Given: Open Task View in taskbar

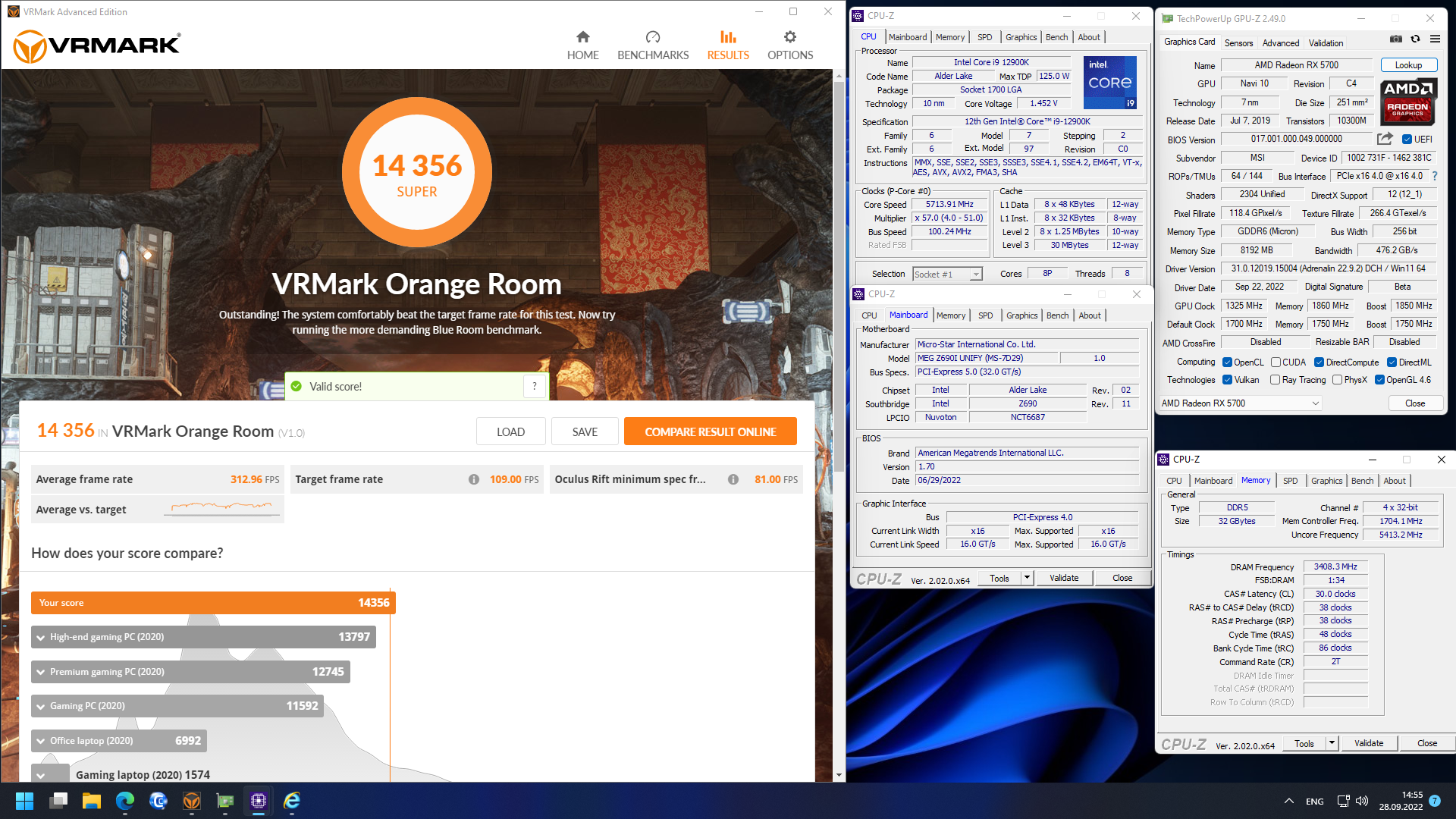Looking at the screenshot, I should point(58,801).
